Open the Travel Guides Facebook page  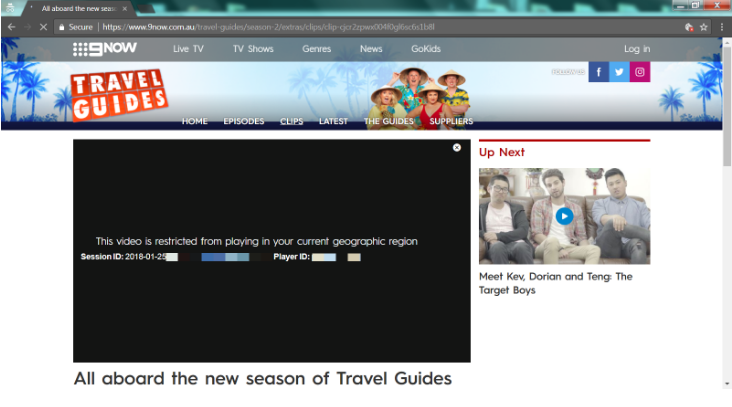pyautogui.click(x=598, y=72)
